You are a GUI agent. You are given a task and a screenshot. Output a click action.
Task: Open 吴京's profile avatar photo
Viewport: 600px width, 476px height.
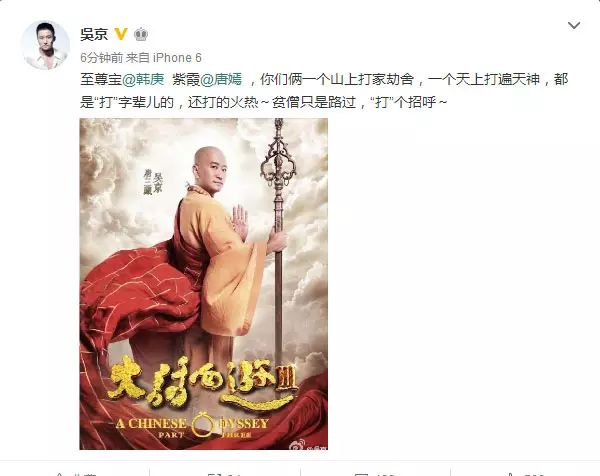click(x=45, y=45)
